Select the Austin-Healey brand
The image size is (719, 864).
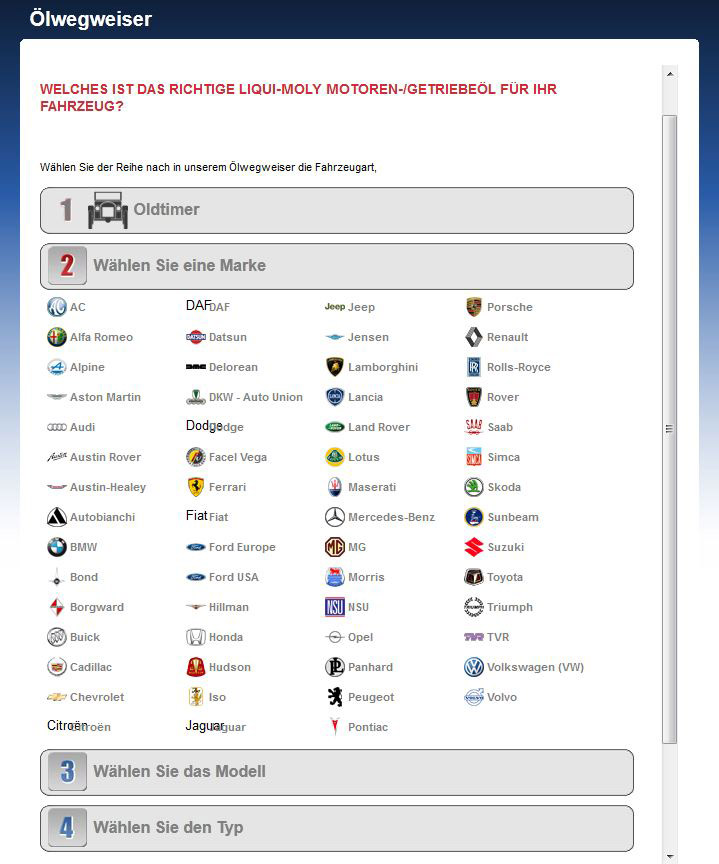[108, 487]
